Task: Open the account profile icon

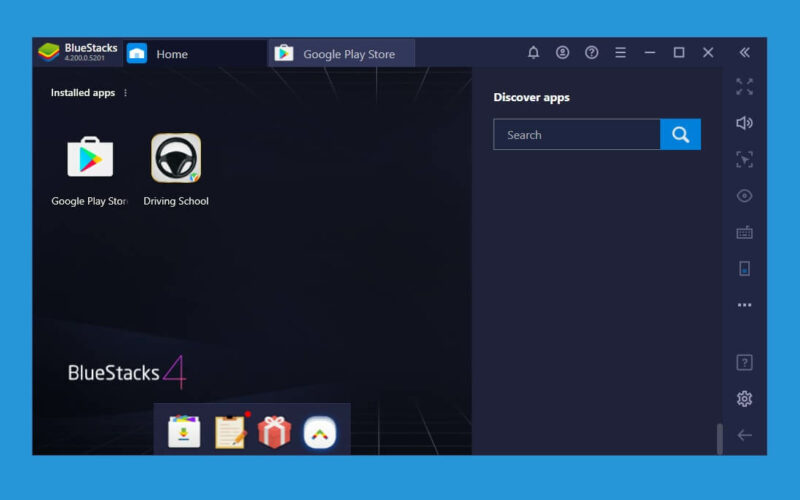Action: pyautogui.click(x=562, y=53)
